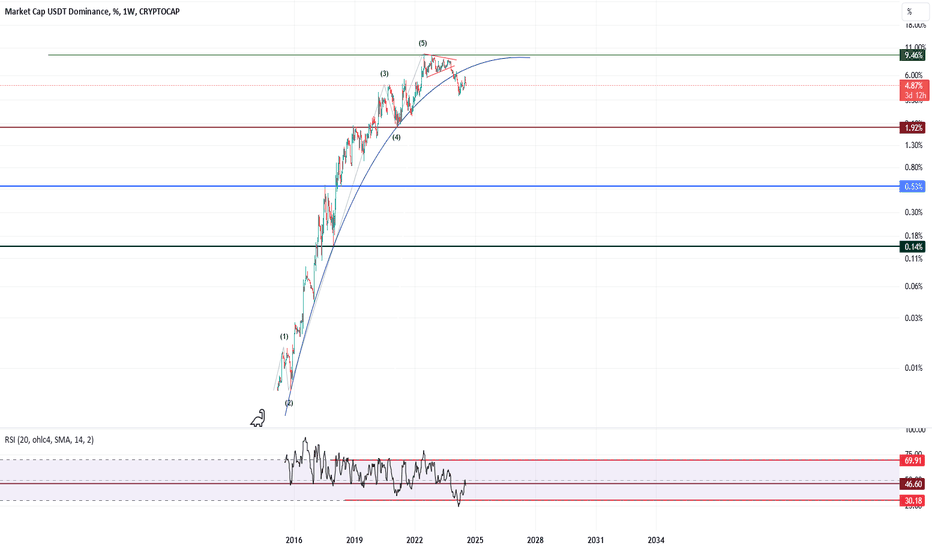932x550 pixels.
Task: Click the 1.30% price axis tick
Action: click(x=914, y=146)
